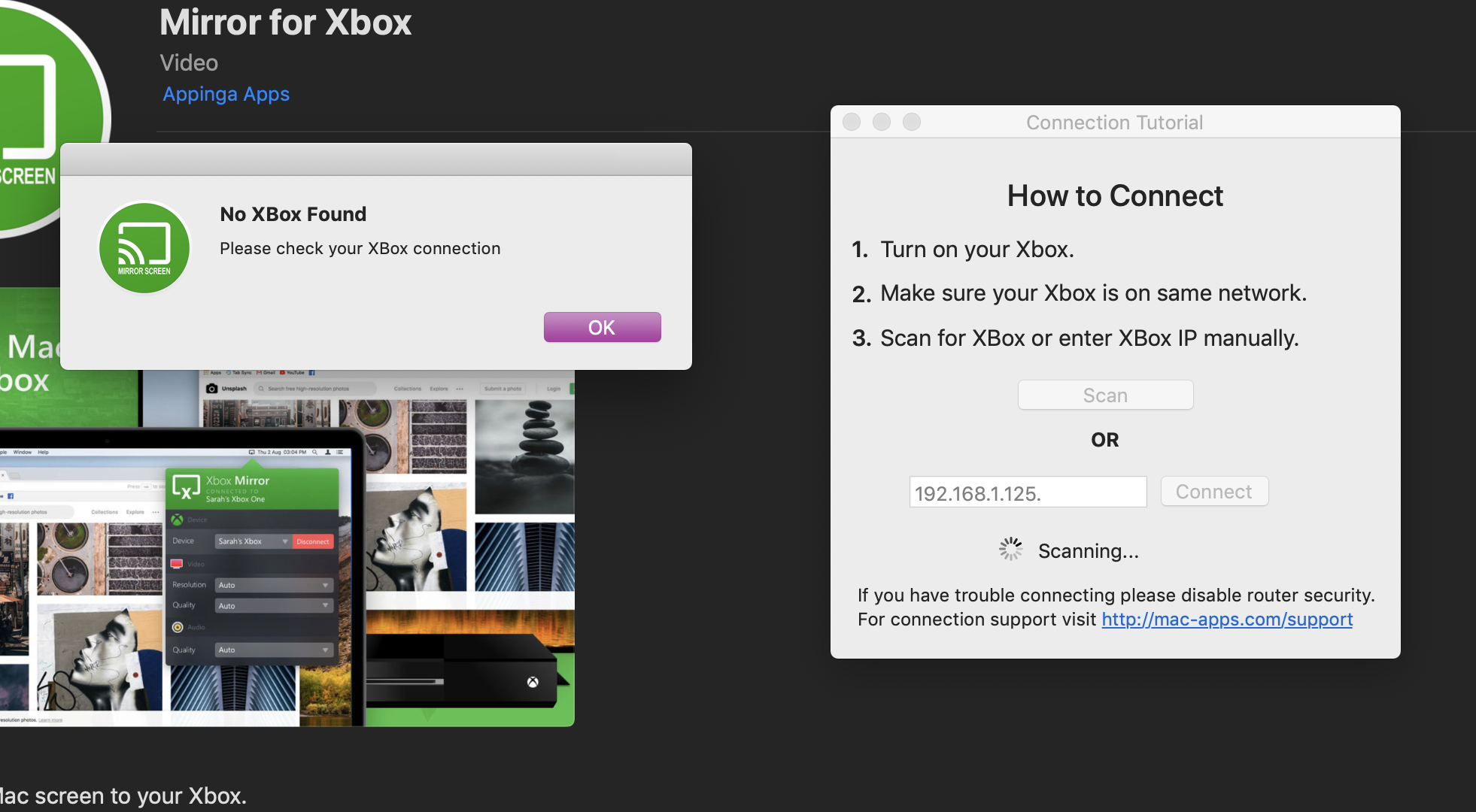This screenshot has width=1476, height=812.
Task: Open the Appinga Apps developer link
Action: (226, 94)
